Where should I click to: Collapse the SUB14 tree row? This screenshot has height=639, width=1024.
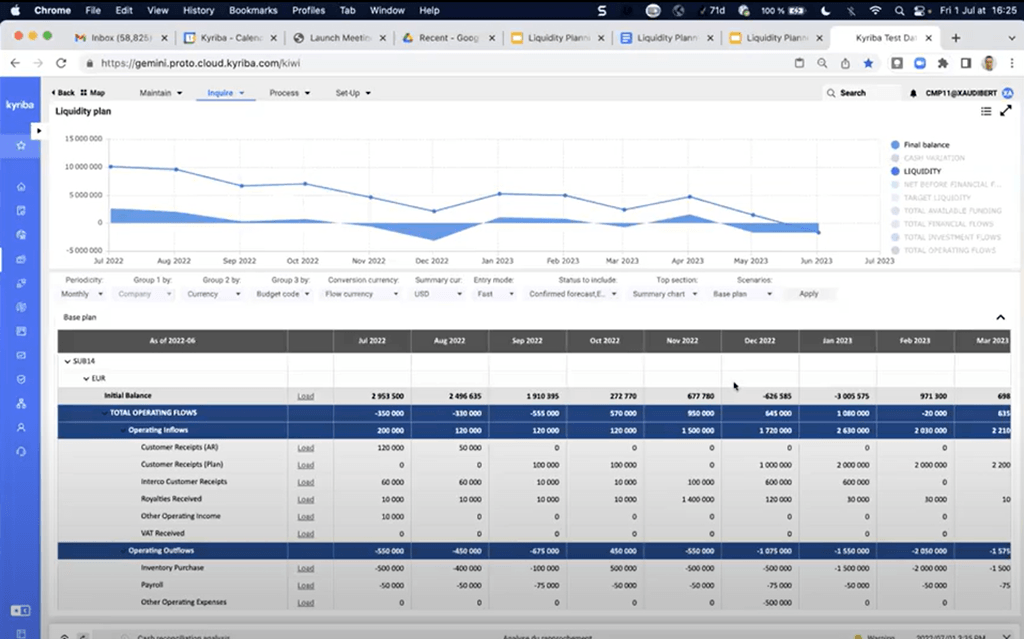69,361
